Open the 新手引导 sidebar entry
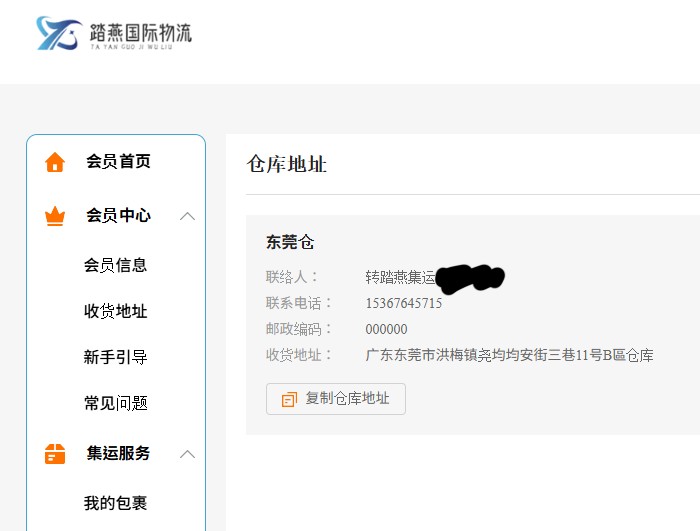This screenshot has width=700, height=531. coord(115,357)
